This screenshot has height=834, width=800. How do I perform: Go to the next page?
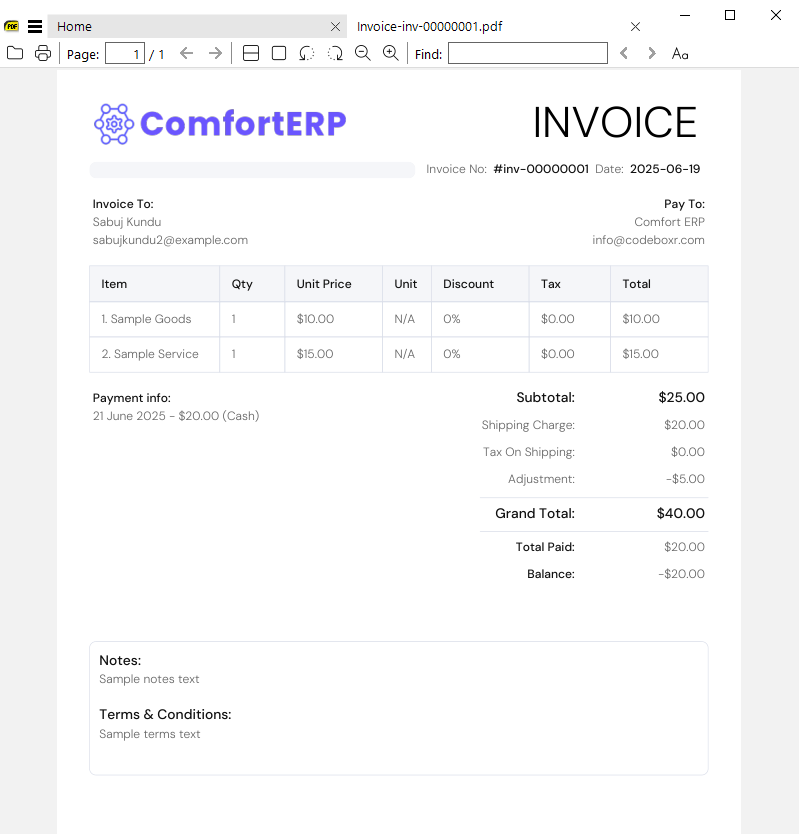(x=215, y=53)
